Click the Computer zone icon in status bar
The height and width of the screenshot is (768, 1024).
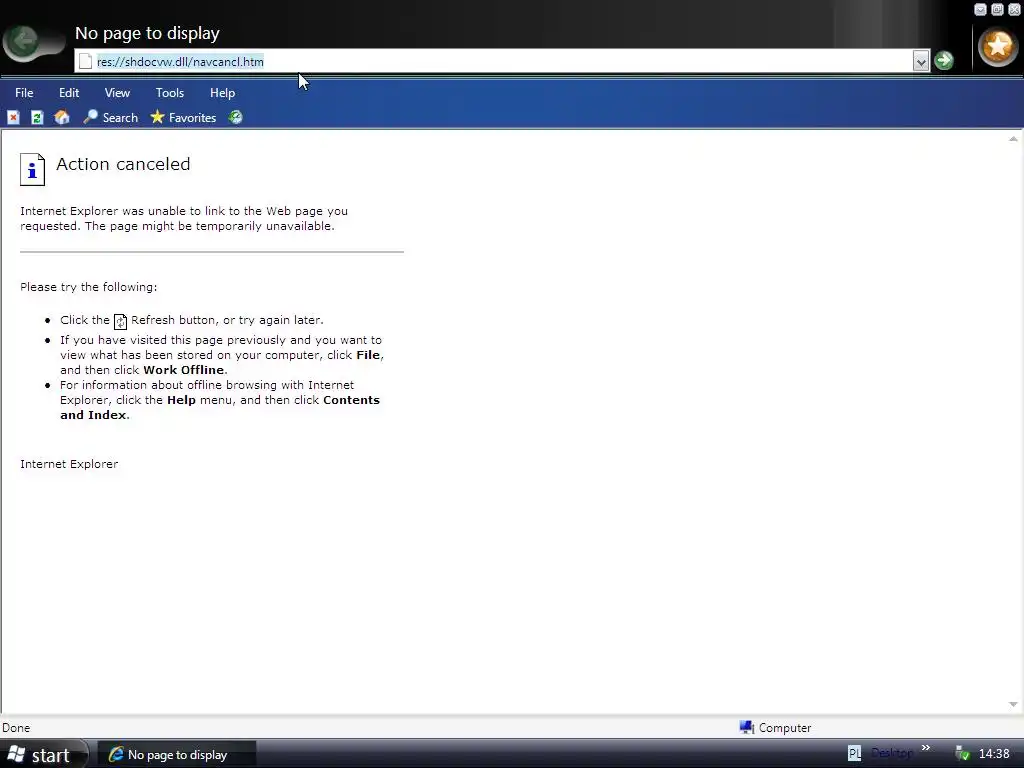pyautogui.click(x=746, y=728)
